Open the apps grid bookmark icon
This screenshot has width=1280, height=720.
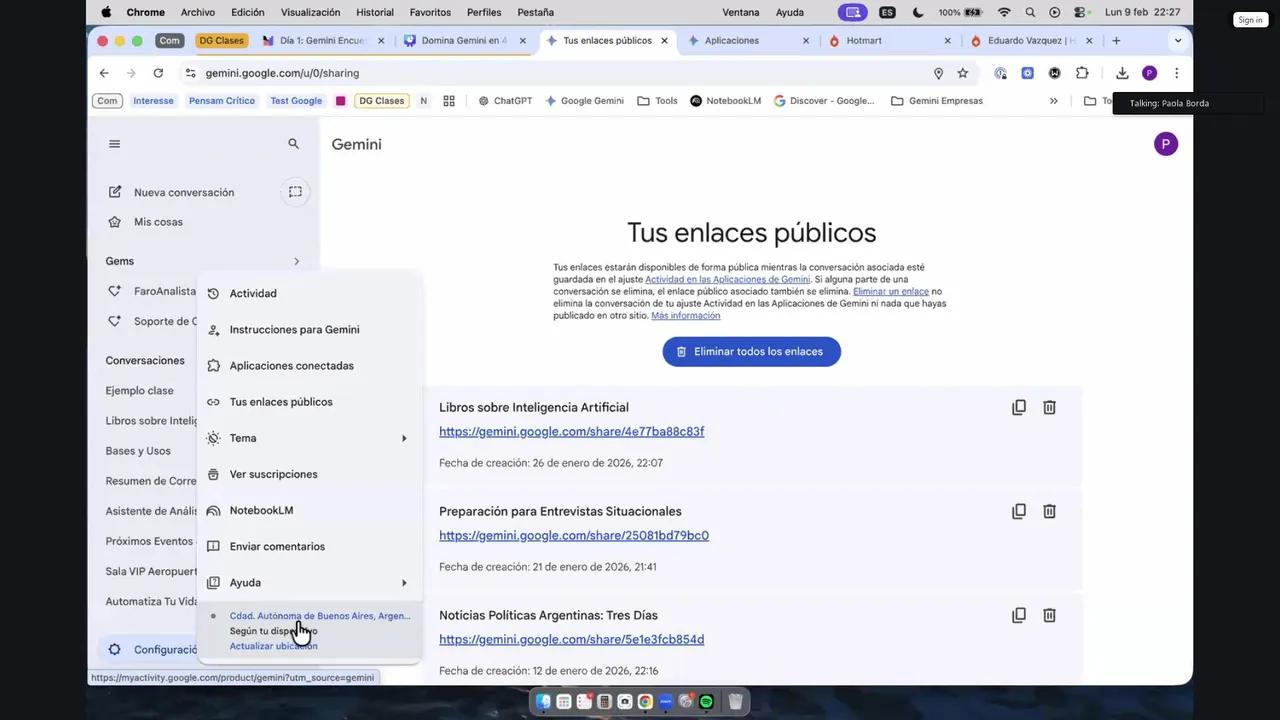click(x=449, y=101)
